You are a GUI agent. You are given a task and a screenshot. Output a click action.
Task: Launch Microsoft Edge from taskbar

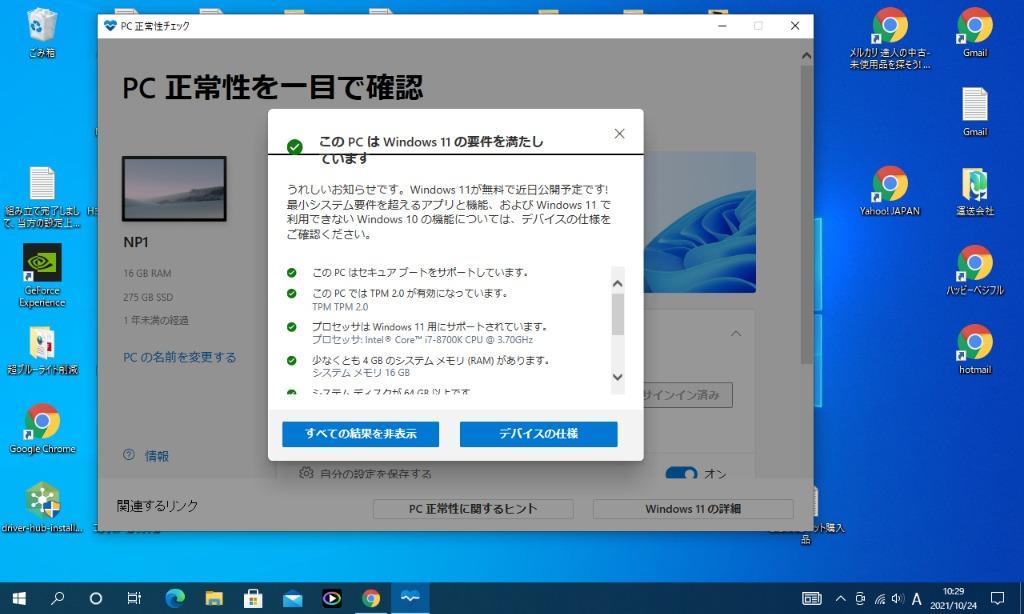click(x=174, y=598)
